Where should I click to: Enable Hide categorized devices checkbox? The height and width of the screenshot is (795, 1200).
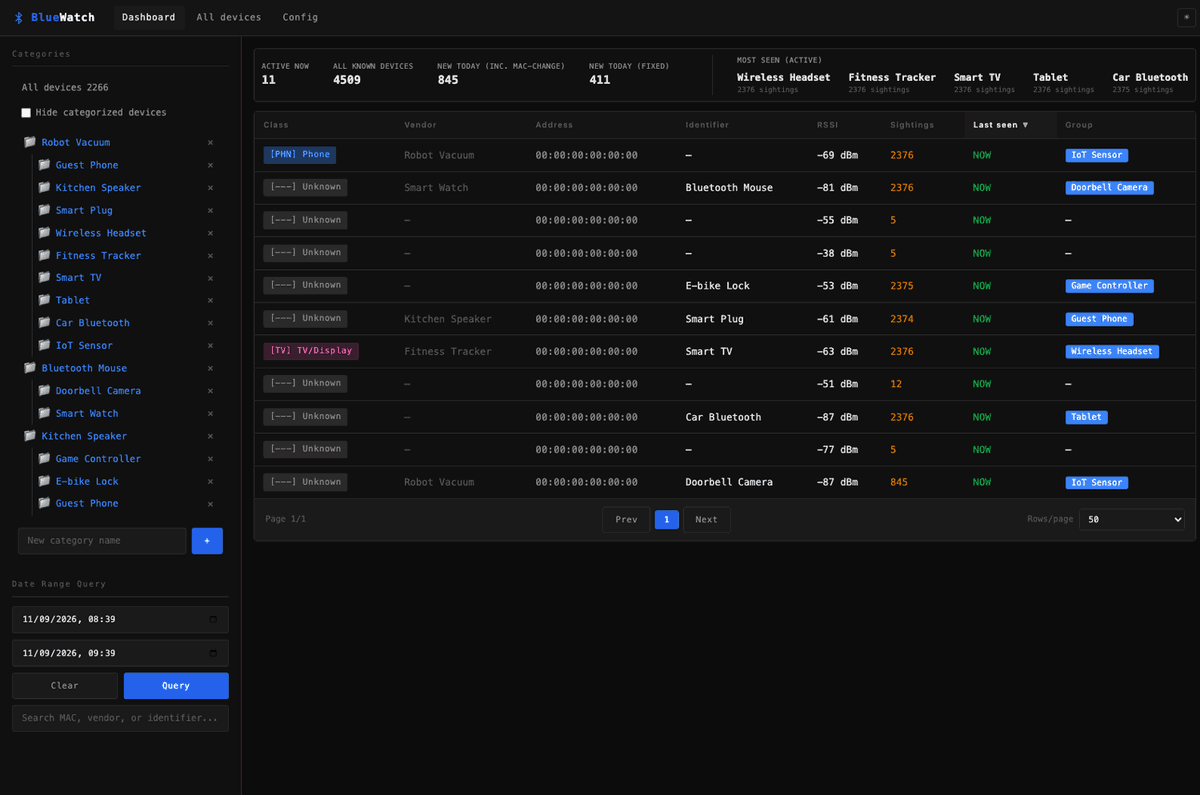click(x=26, y=113)
